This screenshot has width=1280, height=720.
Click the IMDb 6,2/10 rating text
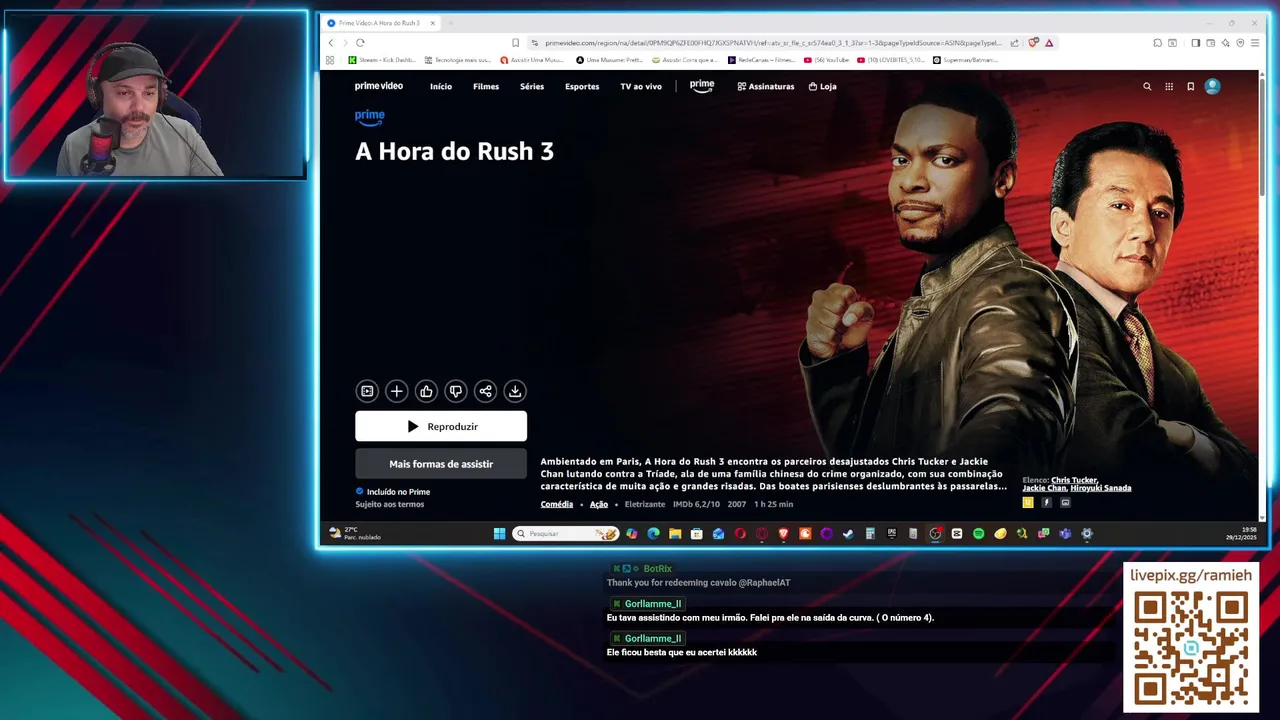(x=696, y=504)
